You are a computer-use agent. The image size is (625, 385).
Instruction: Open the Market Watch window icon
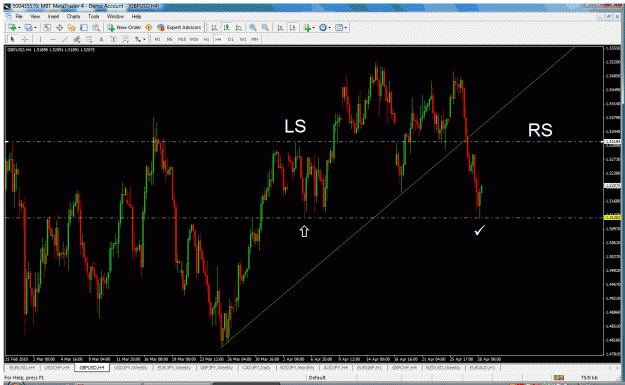(x=47, y=27)
